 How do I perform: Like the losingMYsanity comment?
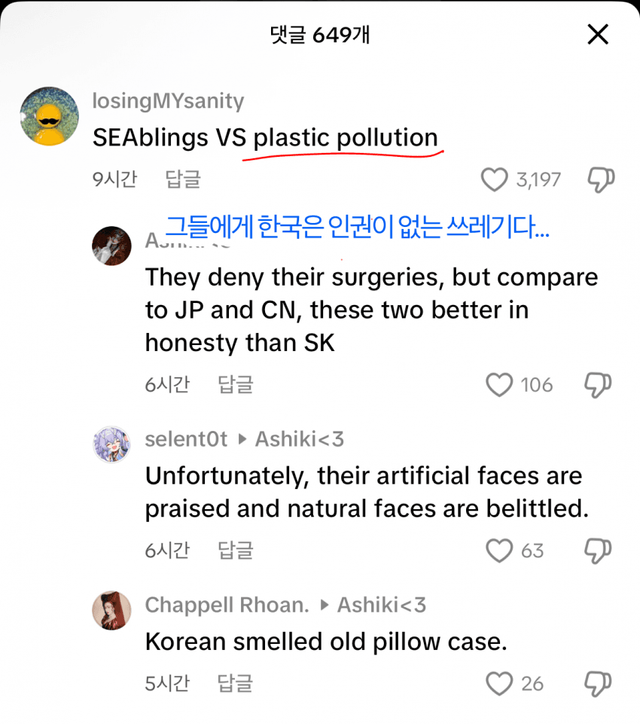[x=494, y=180]
